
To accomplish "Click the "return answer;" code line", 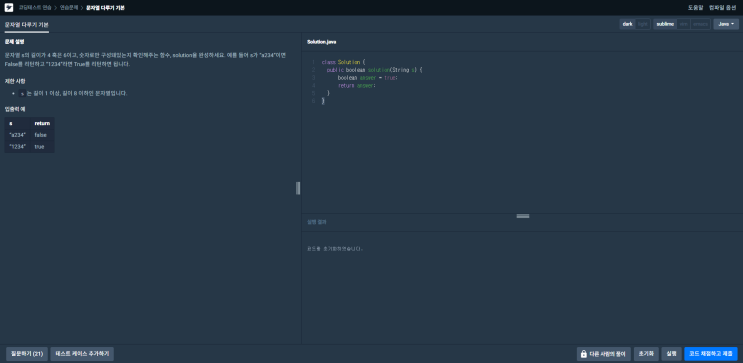I will pyautogui.click(x=357, y=86).
